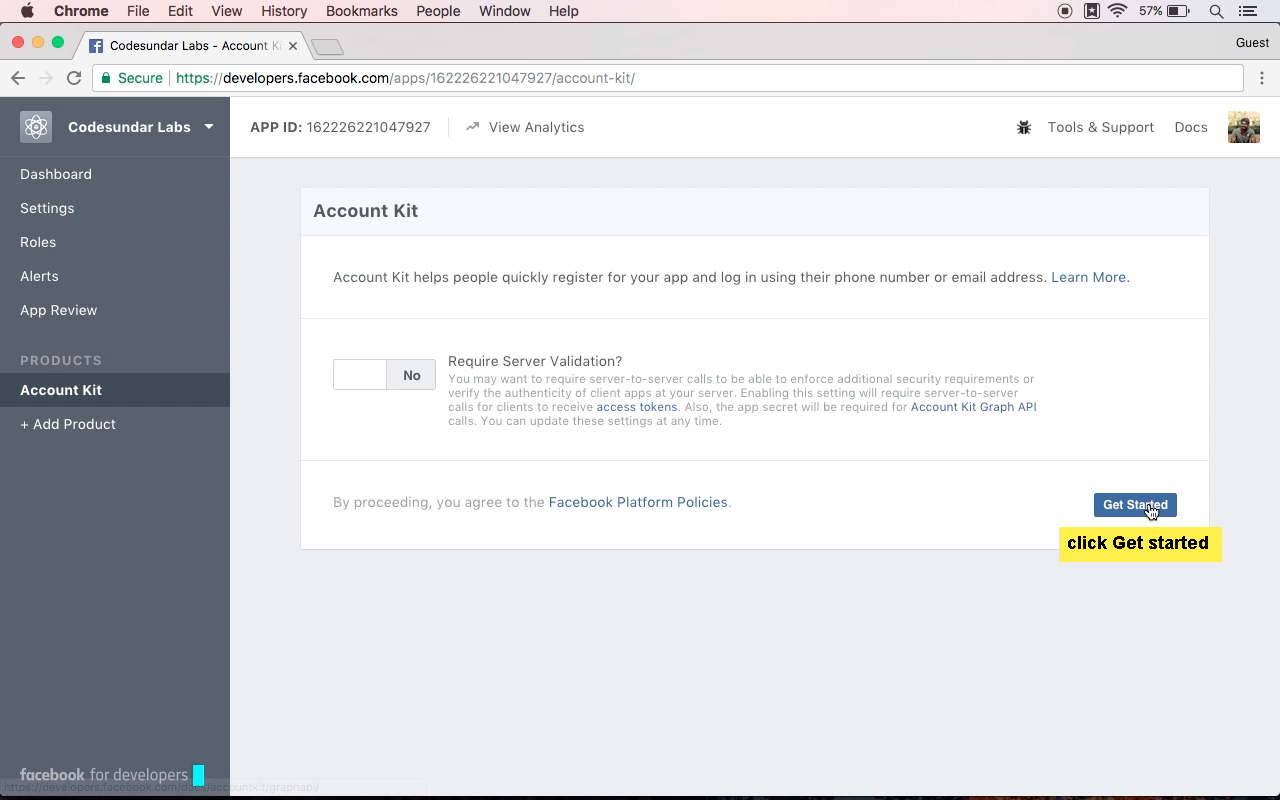The image size is (1280, 800).
Task: Click the browser back arrow
Action: pos(18,78)
